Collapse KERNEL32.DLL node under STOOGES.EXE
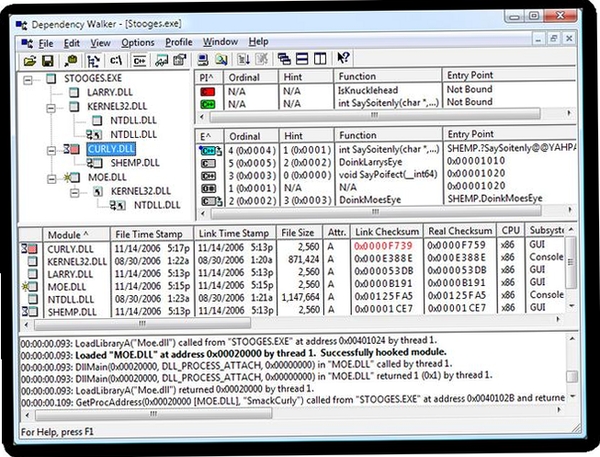 pos(51,108)
